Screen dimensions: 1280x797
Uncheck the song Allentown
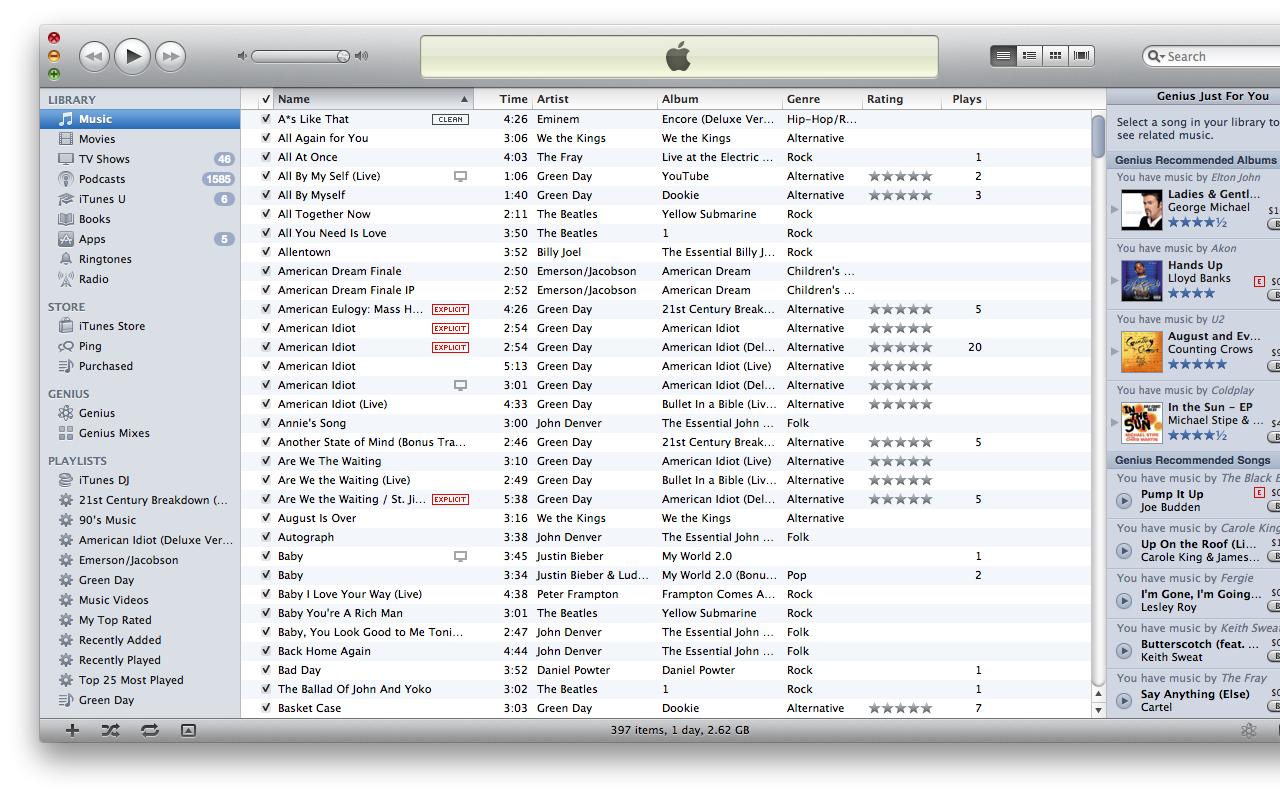pyautogui.click(x=266, y=252)
